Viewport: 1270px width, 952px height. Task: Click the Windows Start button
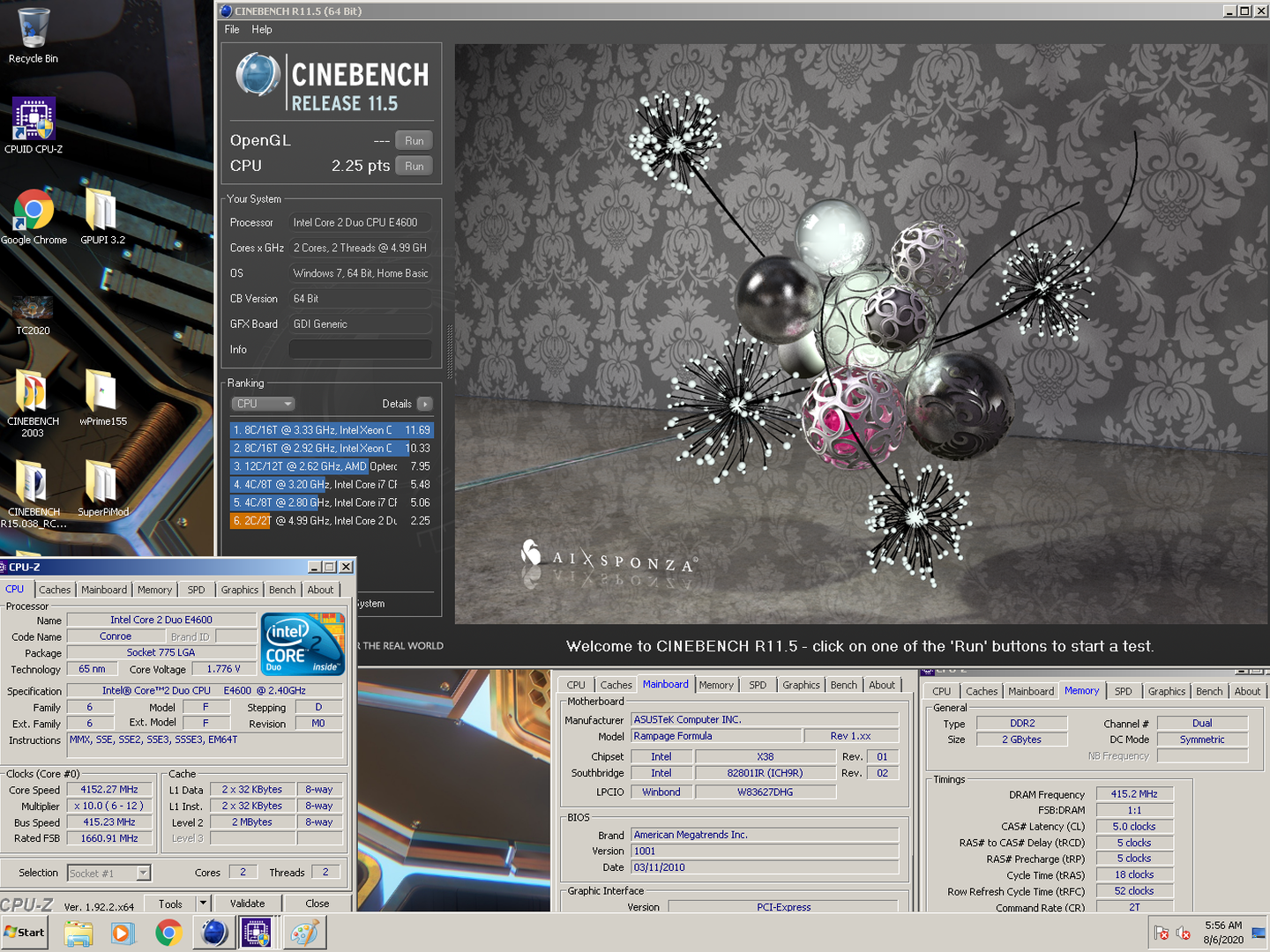pos(25,933)
